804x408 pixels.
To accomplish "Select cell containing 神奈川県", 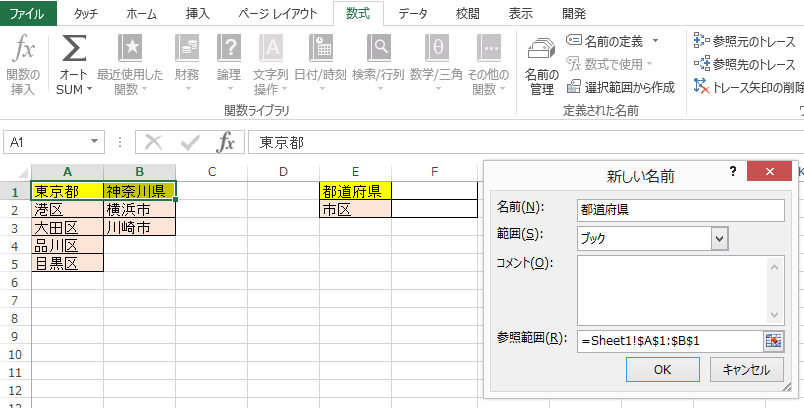I will tap(139, 191).
